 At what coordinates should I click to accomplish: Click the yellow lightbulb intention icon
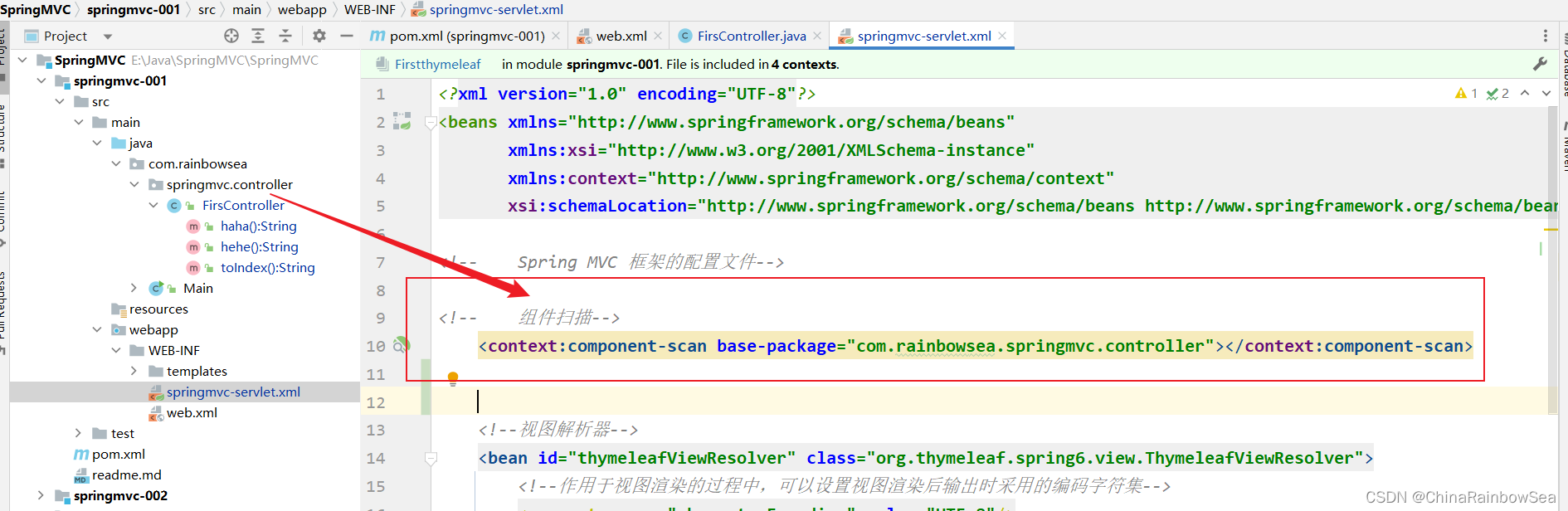453,378
